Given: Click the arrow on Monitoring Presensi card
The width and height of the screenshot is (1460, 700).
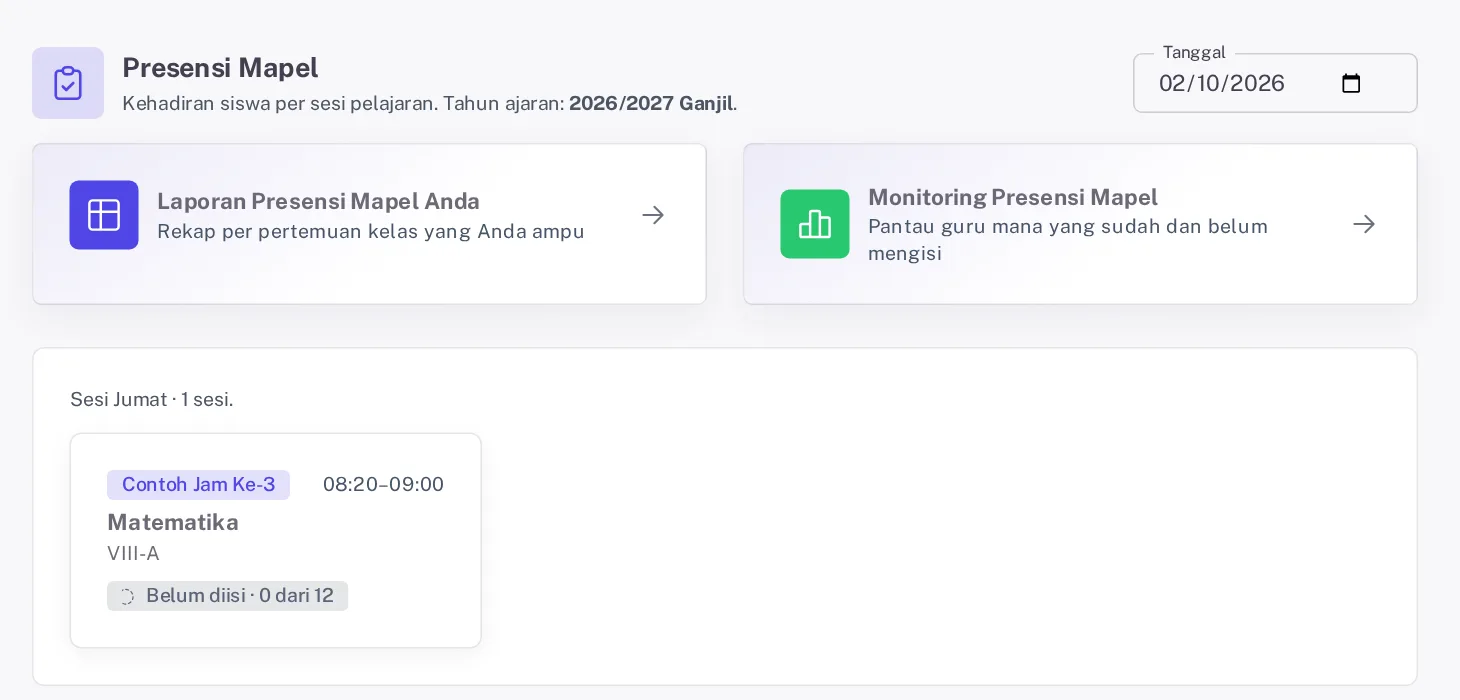Looking at the screenshot, I should tap(1364, 224).
